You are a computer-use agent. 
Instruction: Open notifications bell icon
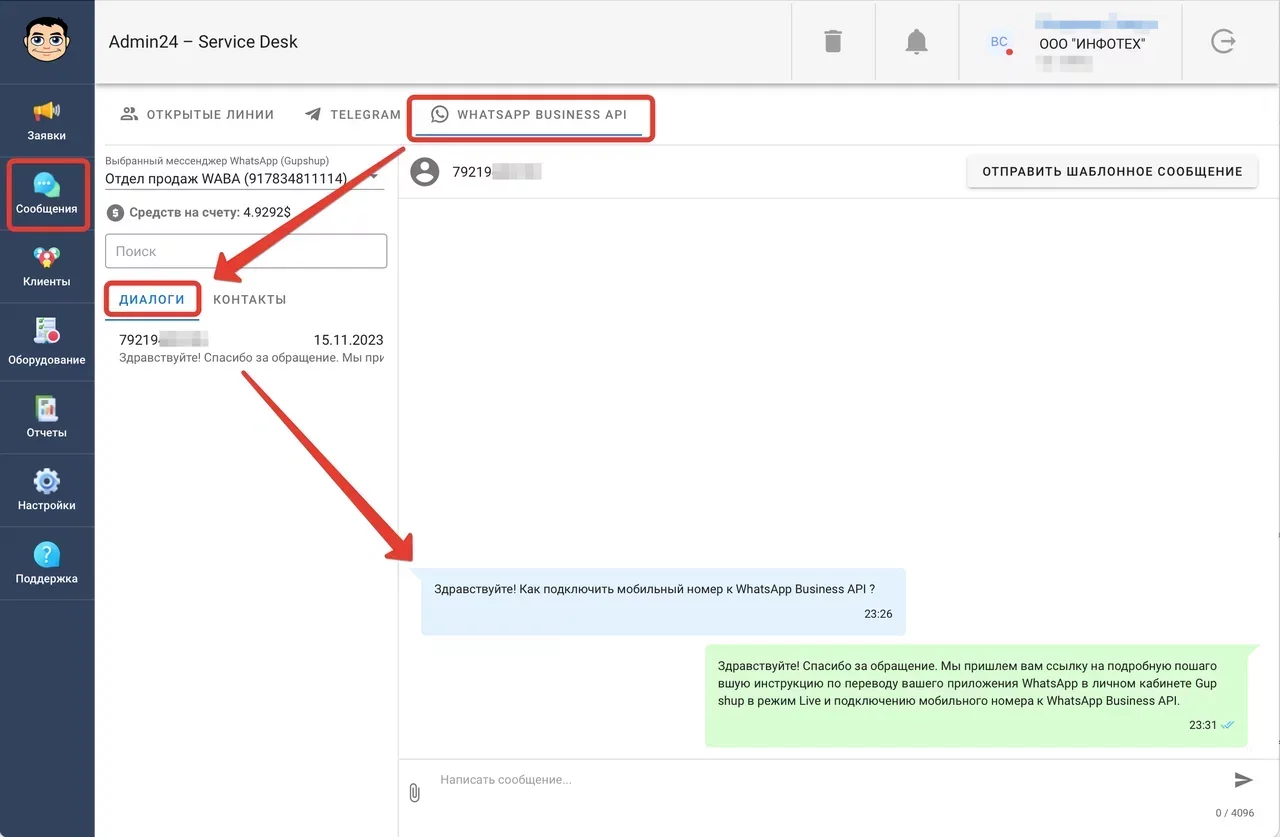pos(916,41)
